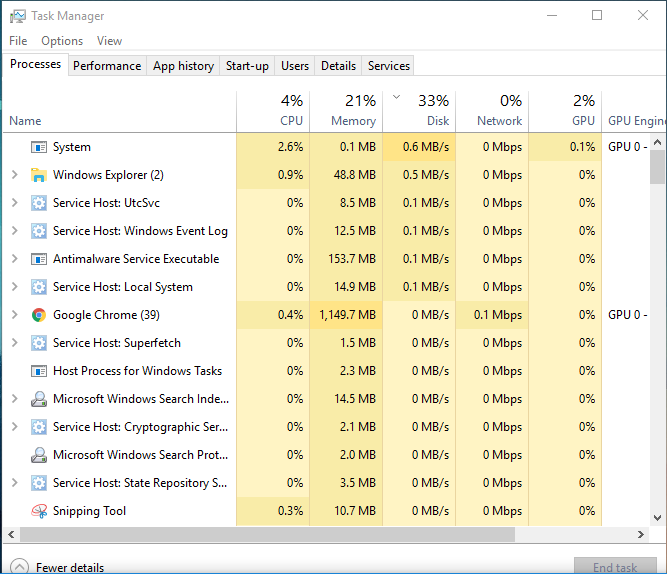Switch to the Performance tab
Screen dimensions: 667x576
(x=107, y=66)
